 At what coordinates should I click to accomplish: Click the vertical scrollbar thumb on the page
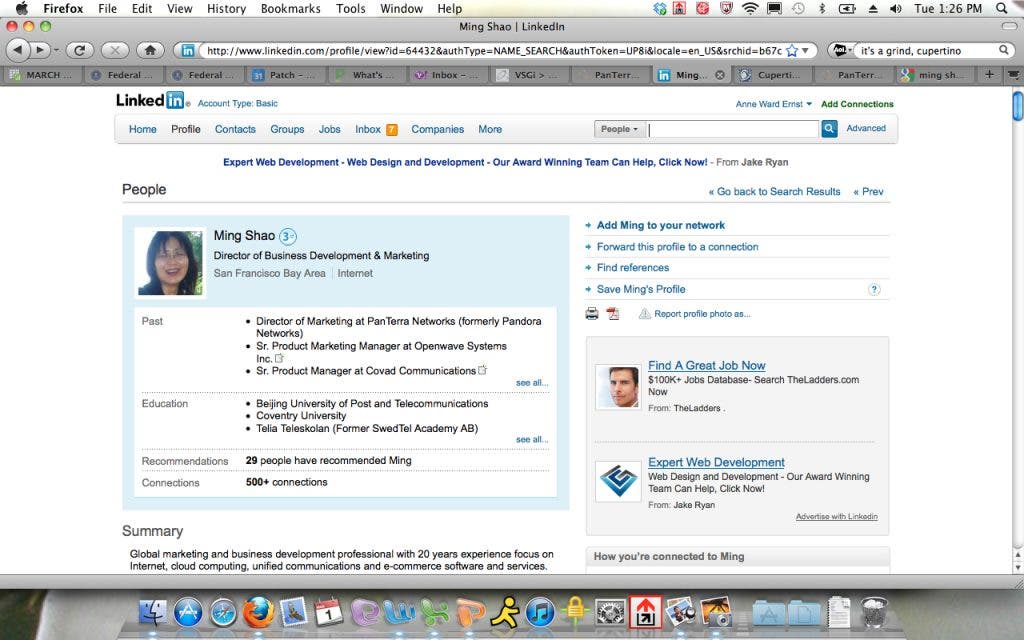coord(1017,106)
